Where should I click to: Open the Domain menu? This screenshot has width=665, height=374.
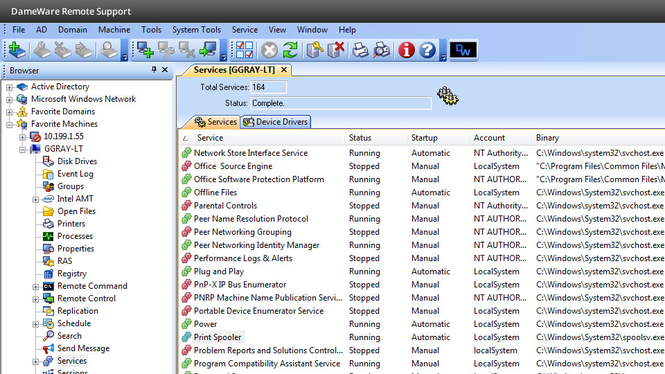point(73,30)
